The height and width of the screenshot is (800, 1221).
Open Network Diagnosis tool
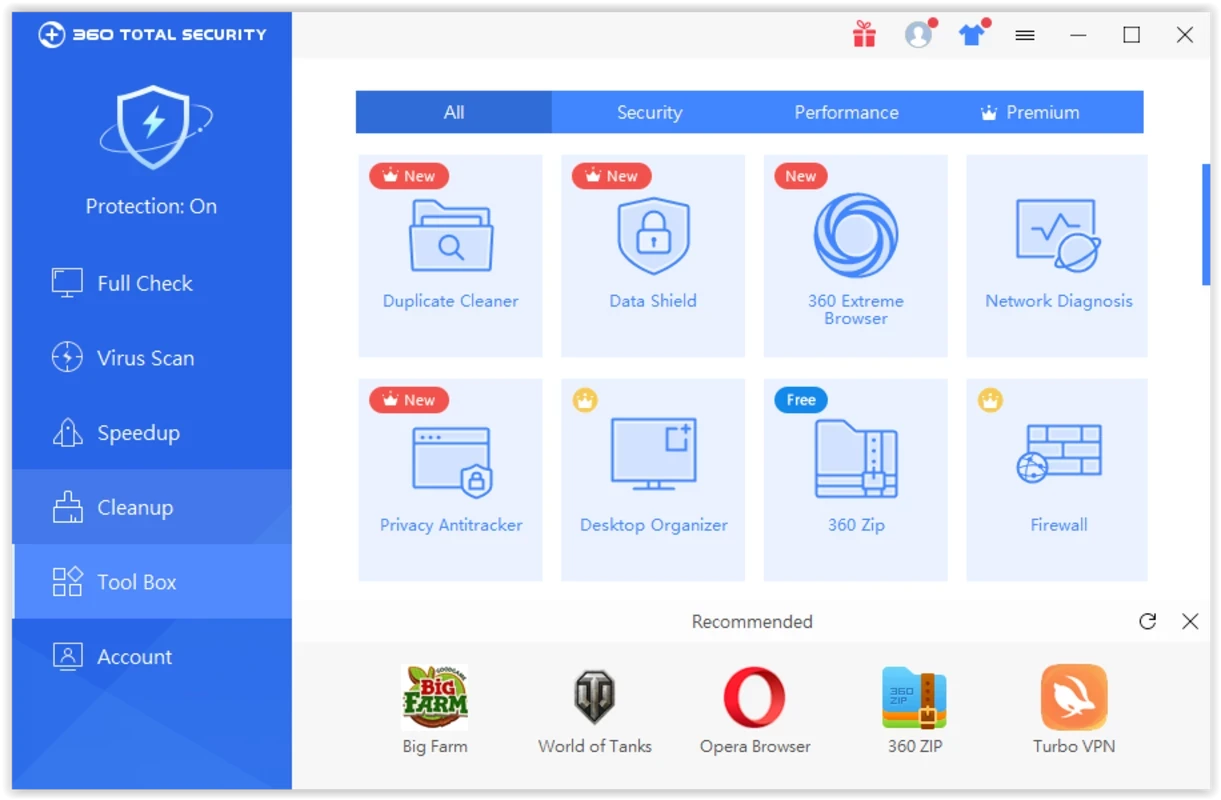[1057, 256]
